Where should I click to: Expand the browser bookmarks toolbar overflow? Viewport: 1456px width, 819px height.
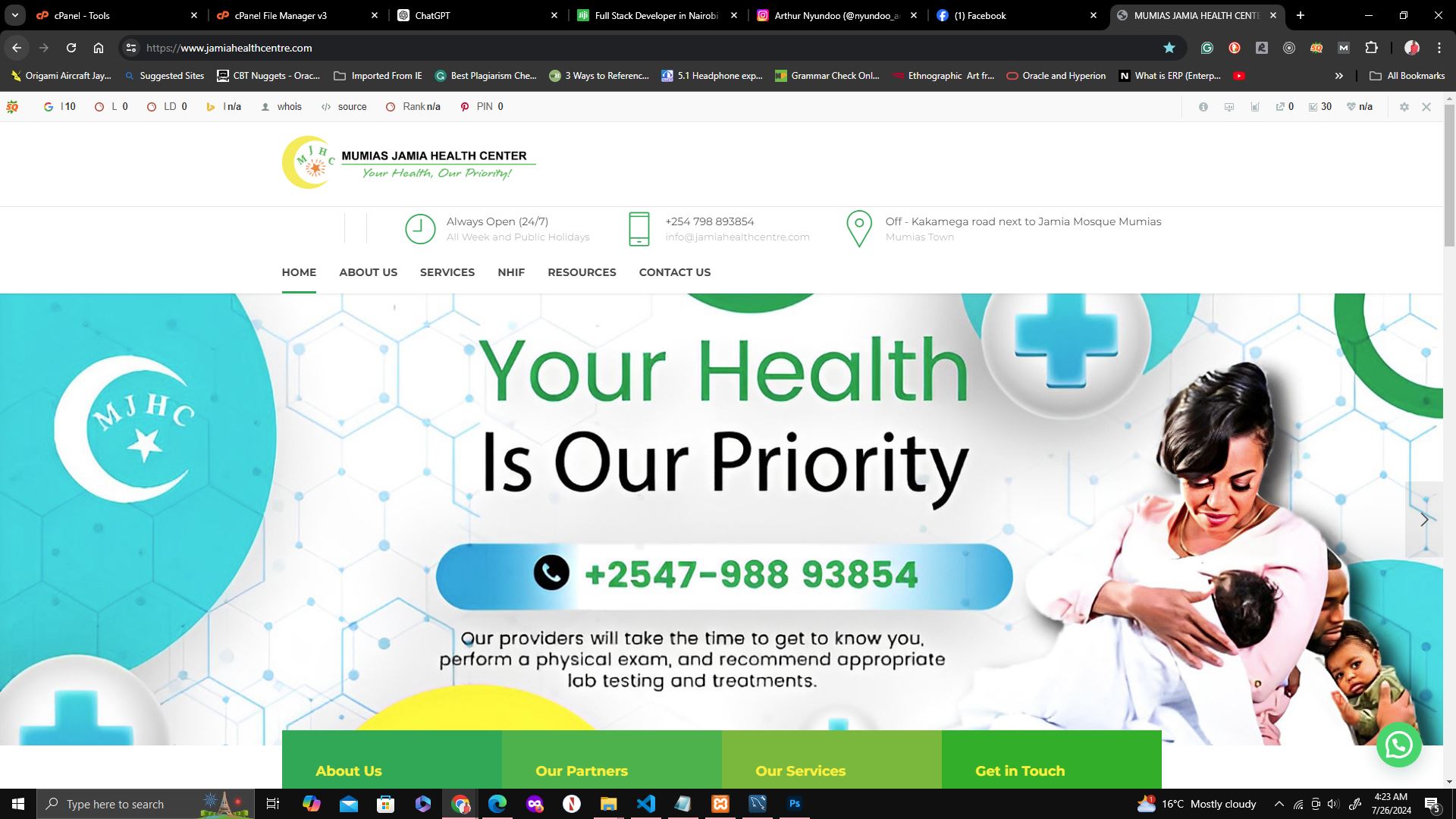(1339, 75)
